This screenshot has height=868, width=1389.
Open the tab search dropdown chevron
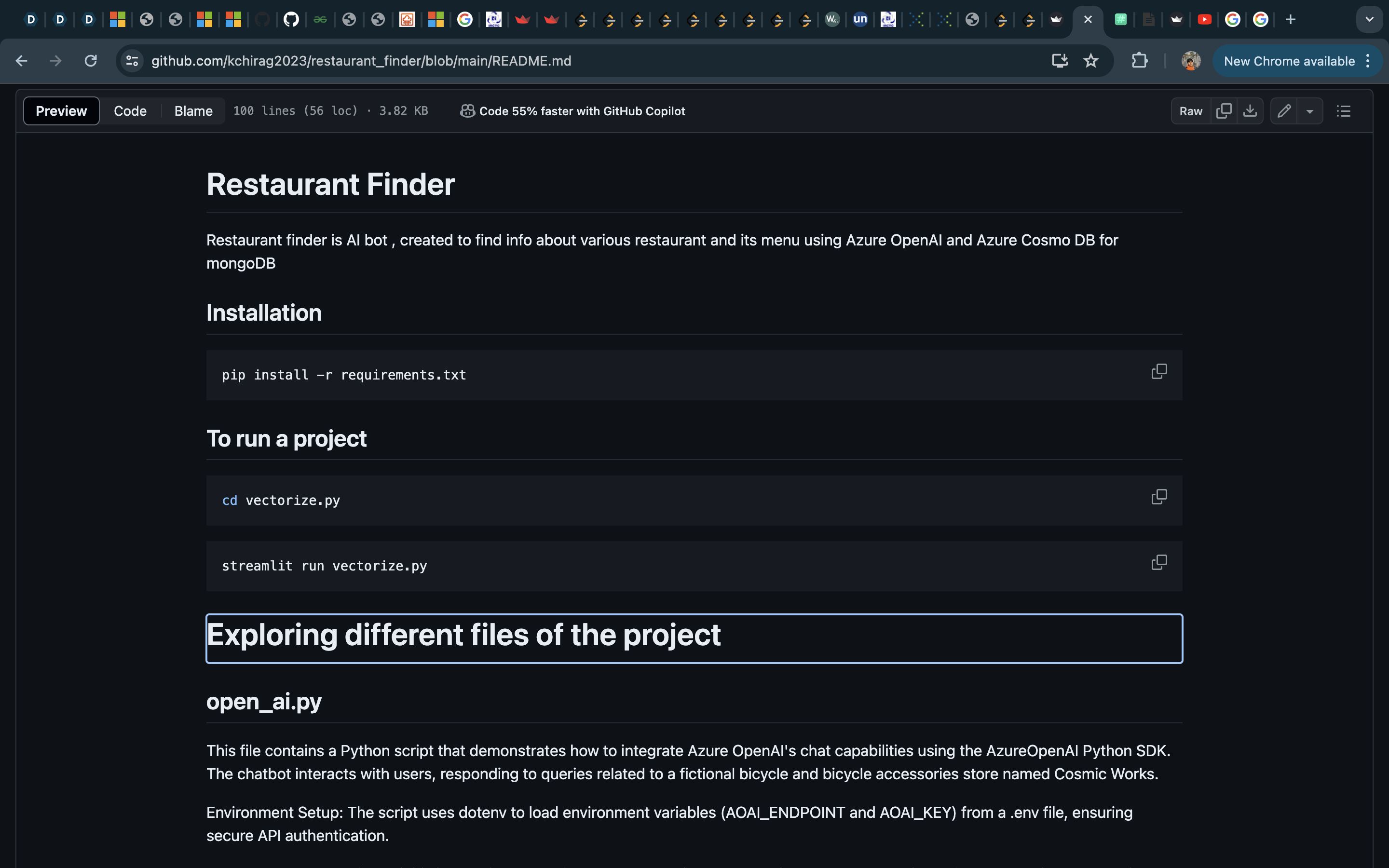(1369, 19)
